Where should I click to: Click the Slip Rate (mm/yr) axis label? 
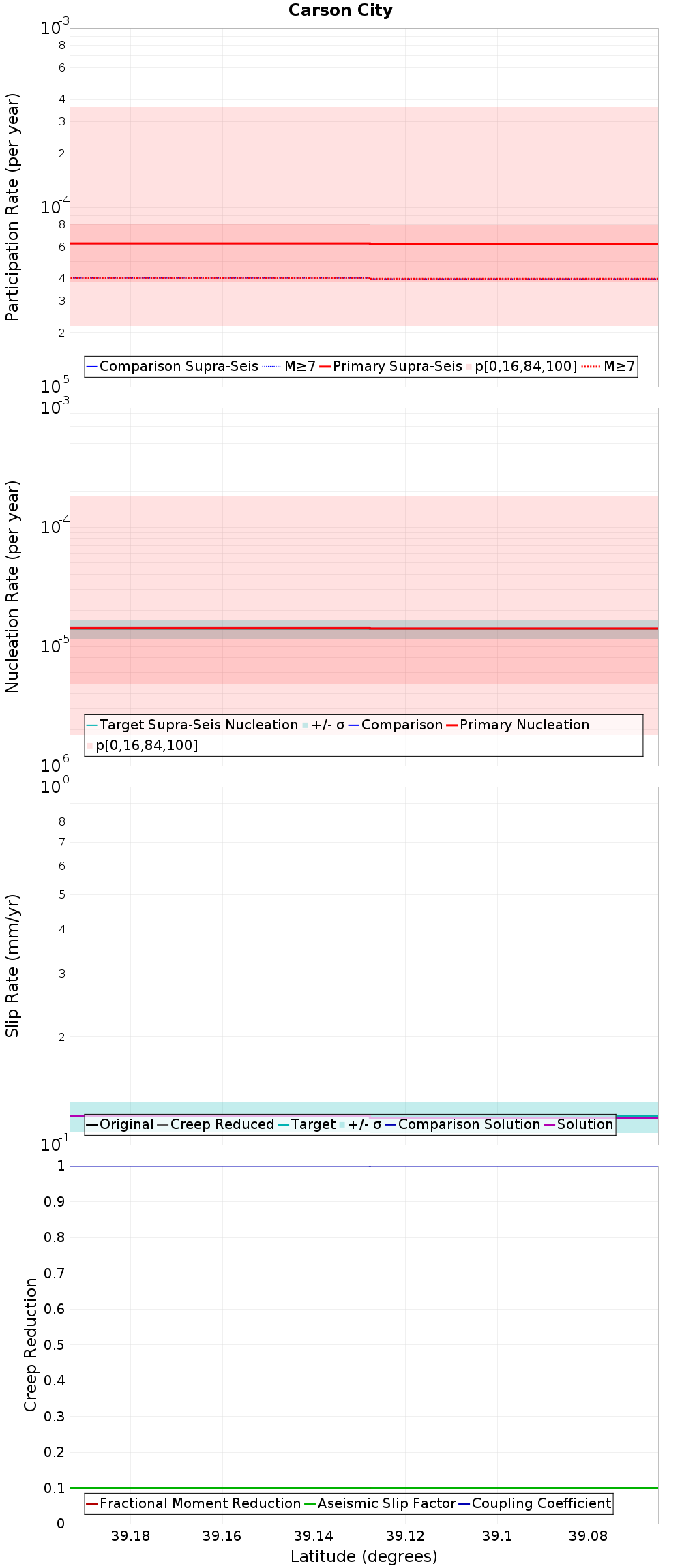coord(12,965)
